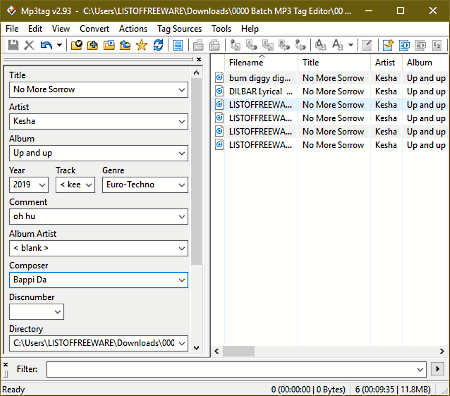Image resolution: width=450 pixels, height=396 pixels.
Task: Expand the Discnumber dropdown
Action: [x=58, y=312]
